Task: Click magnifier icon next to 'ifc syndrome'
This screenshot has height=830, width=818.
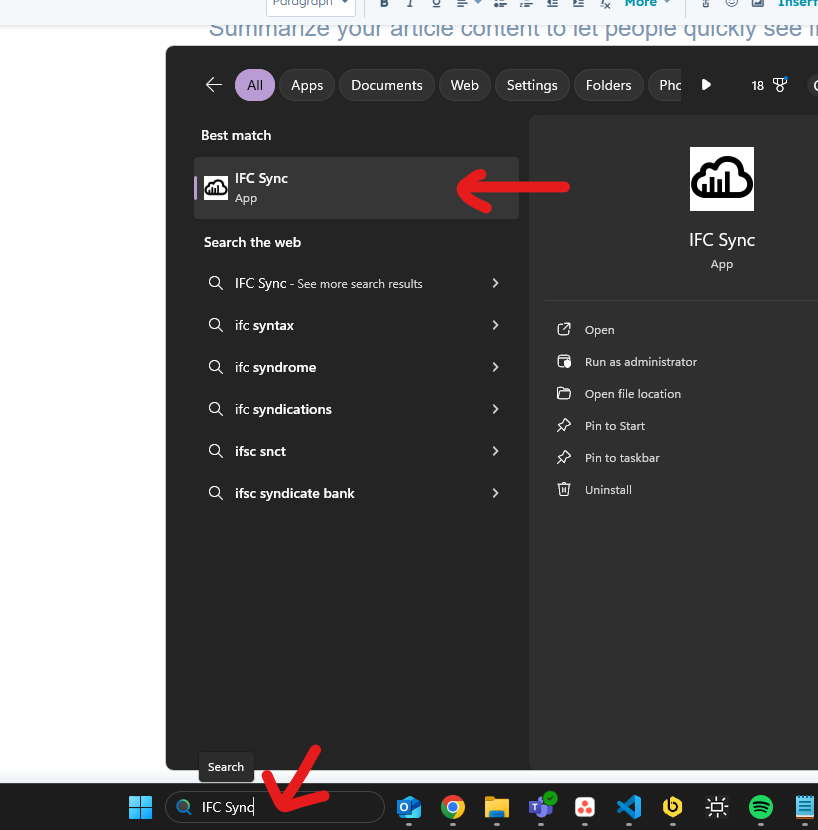Action: [215, 367]
